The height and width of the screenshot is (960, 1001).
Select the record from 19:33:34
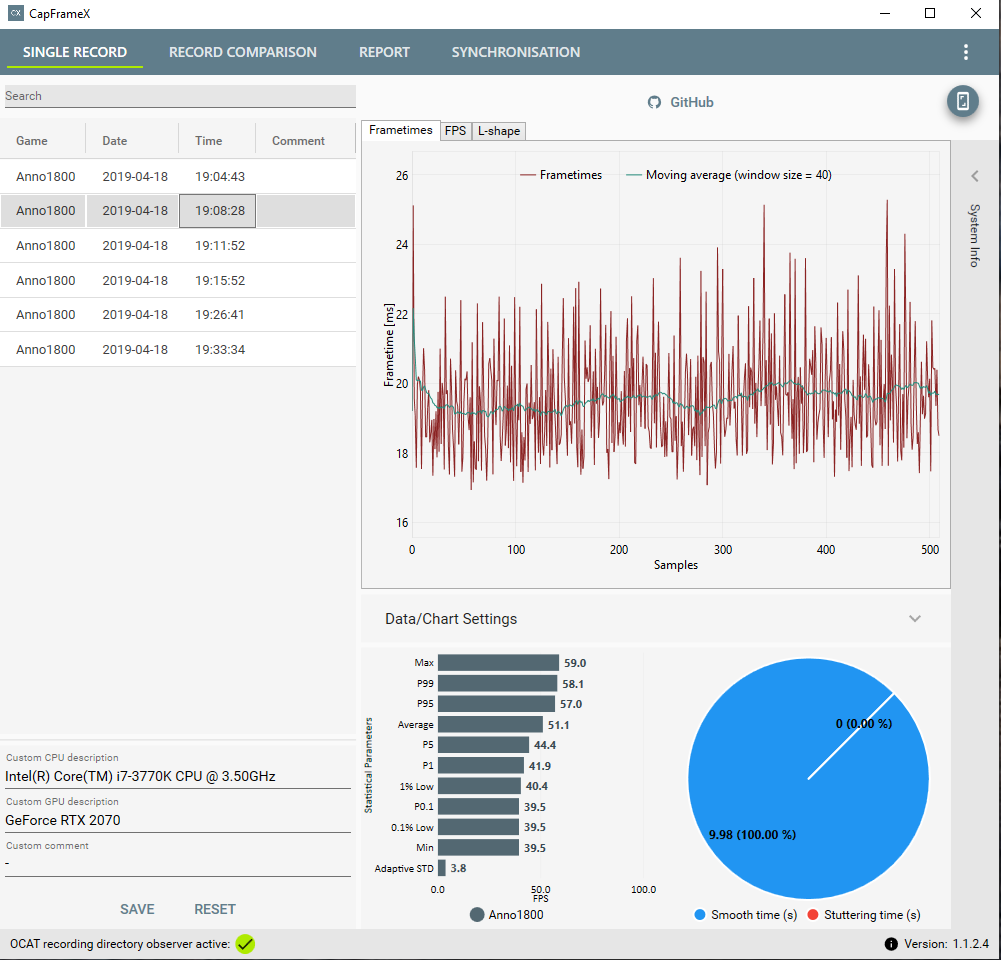[177, 349]
